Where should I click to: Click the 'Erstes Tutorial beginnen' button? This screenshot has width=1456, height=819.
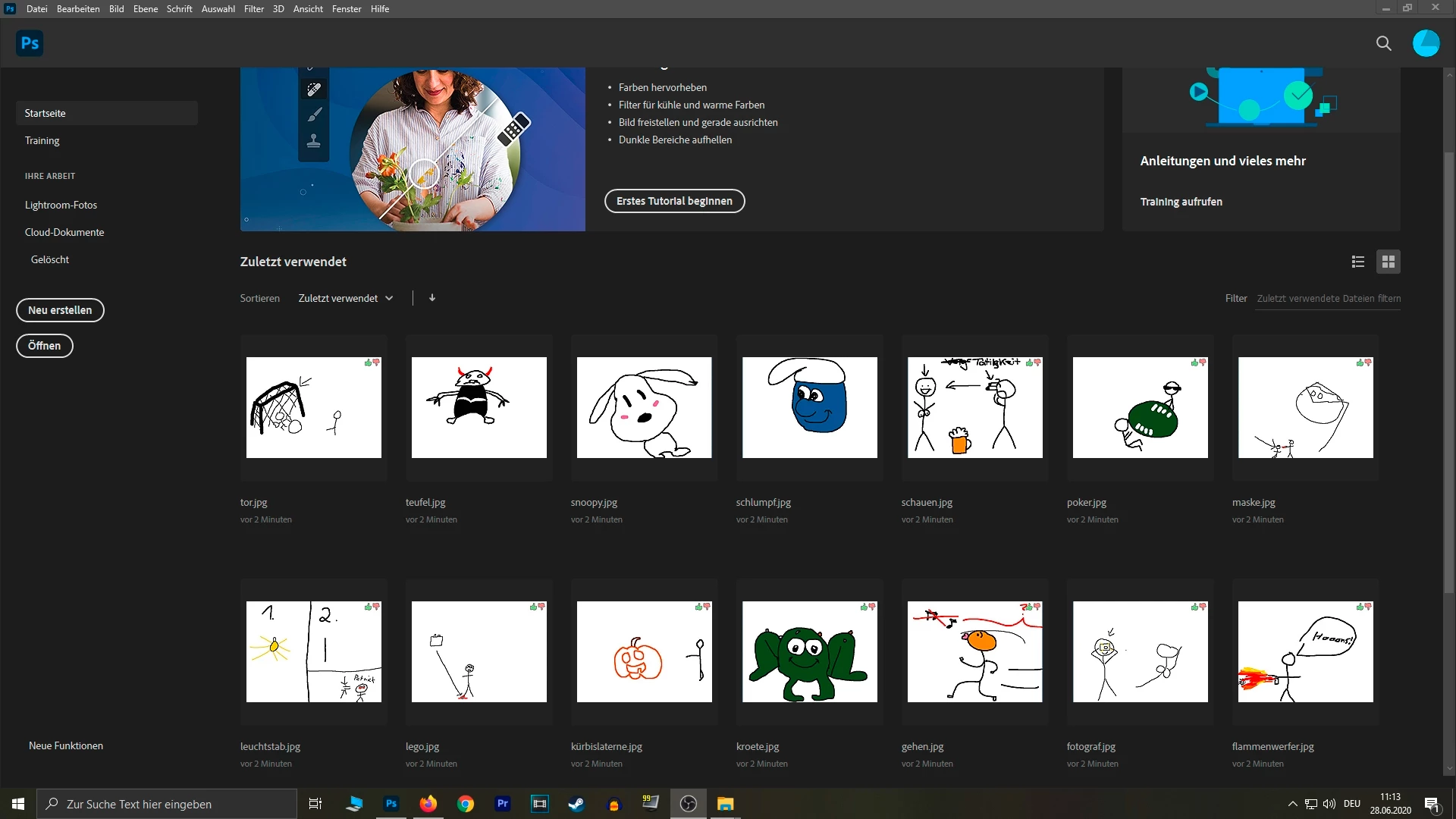[x=674, y=201]
